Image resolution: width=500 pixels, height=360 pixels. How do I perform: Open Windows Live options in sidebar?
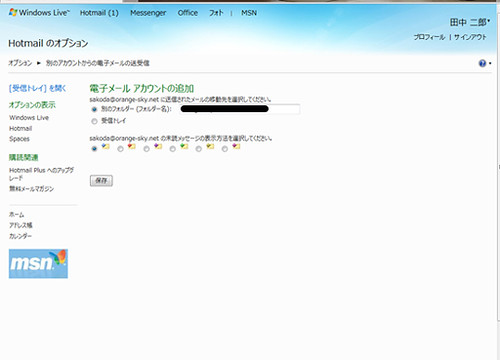coord(29,118)
